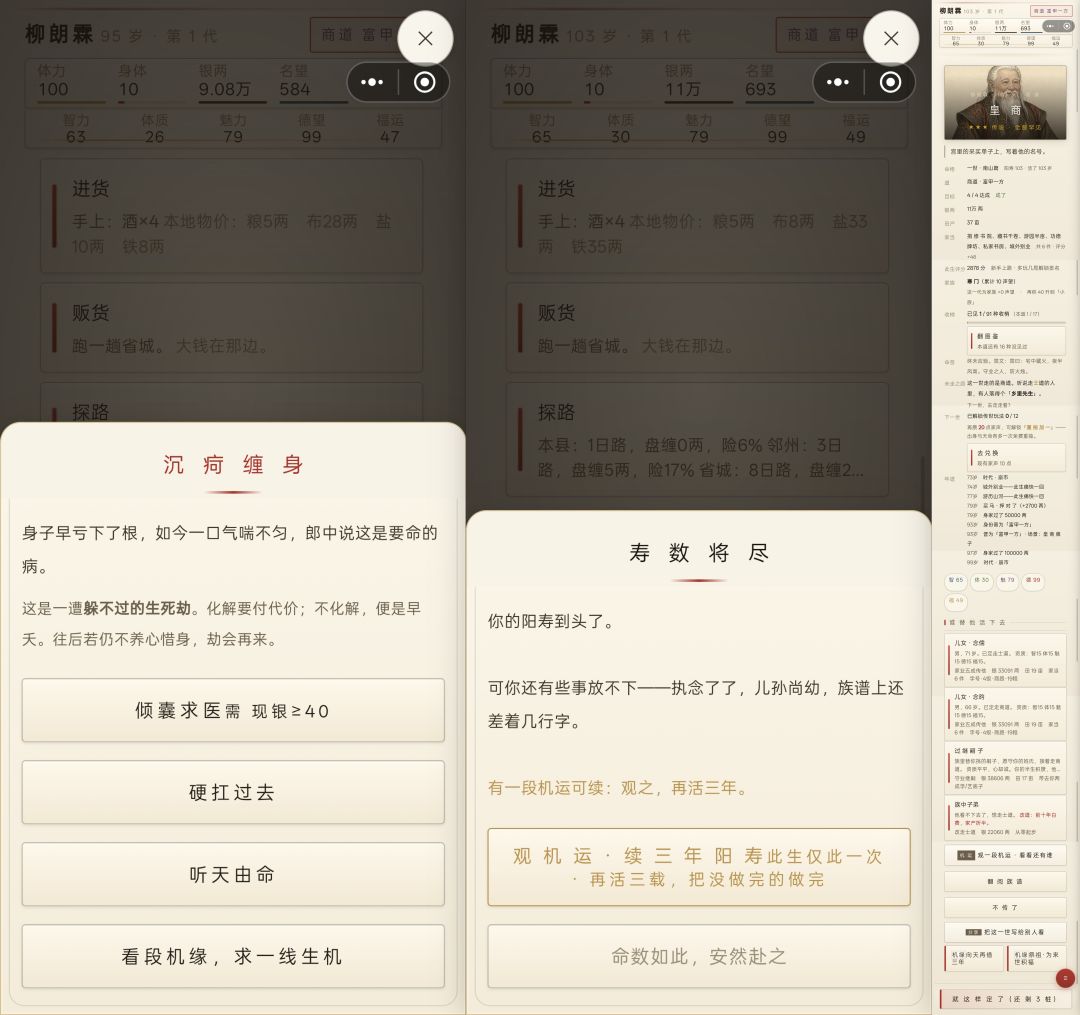The image size is (1080, 1015).
Task: Tap the circle target icon in the 95岁 screen
Action: [x=424, y=83]
